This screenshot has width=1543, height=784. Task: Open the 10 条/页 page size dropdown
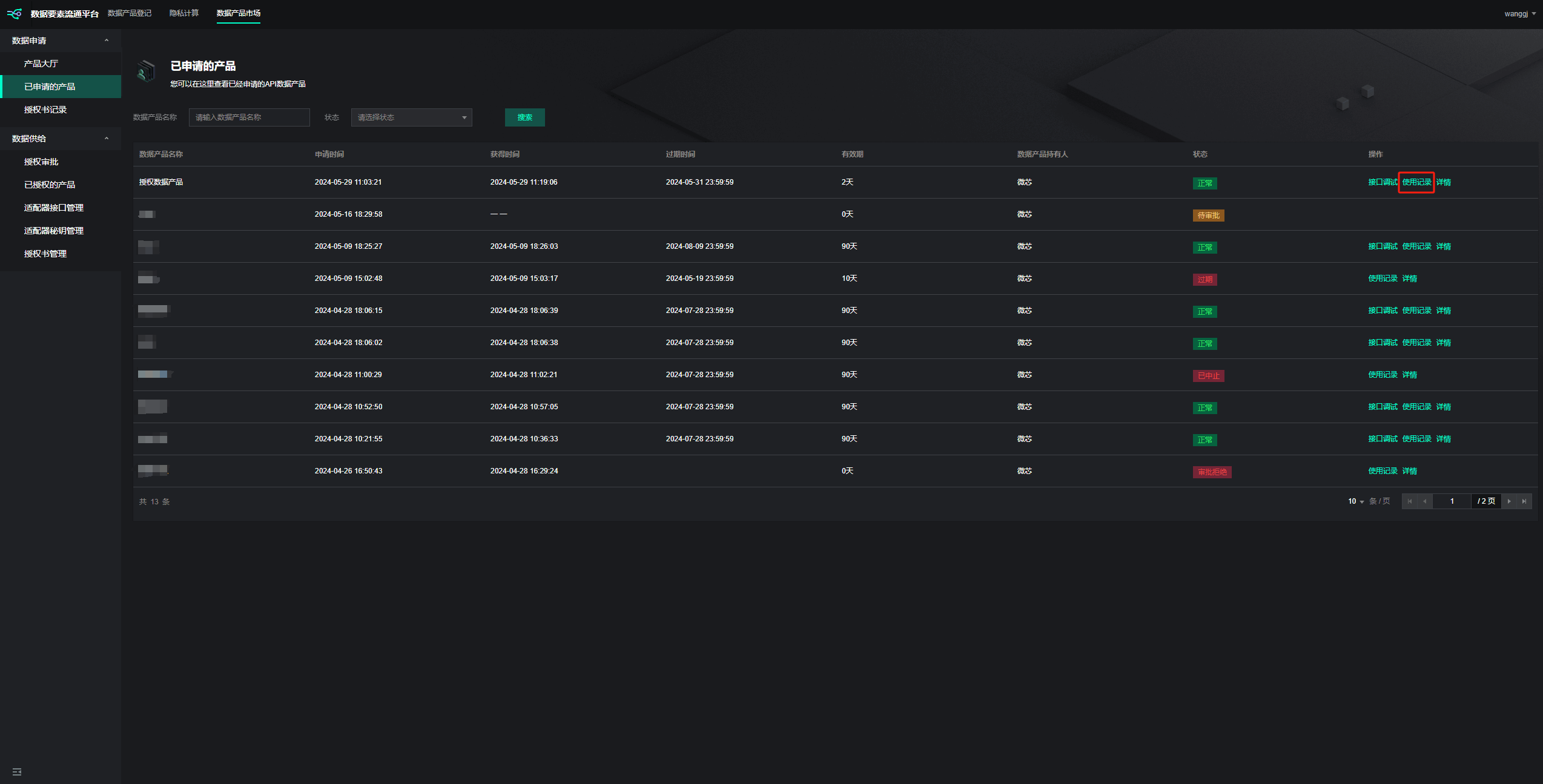1356,501
